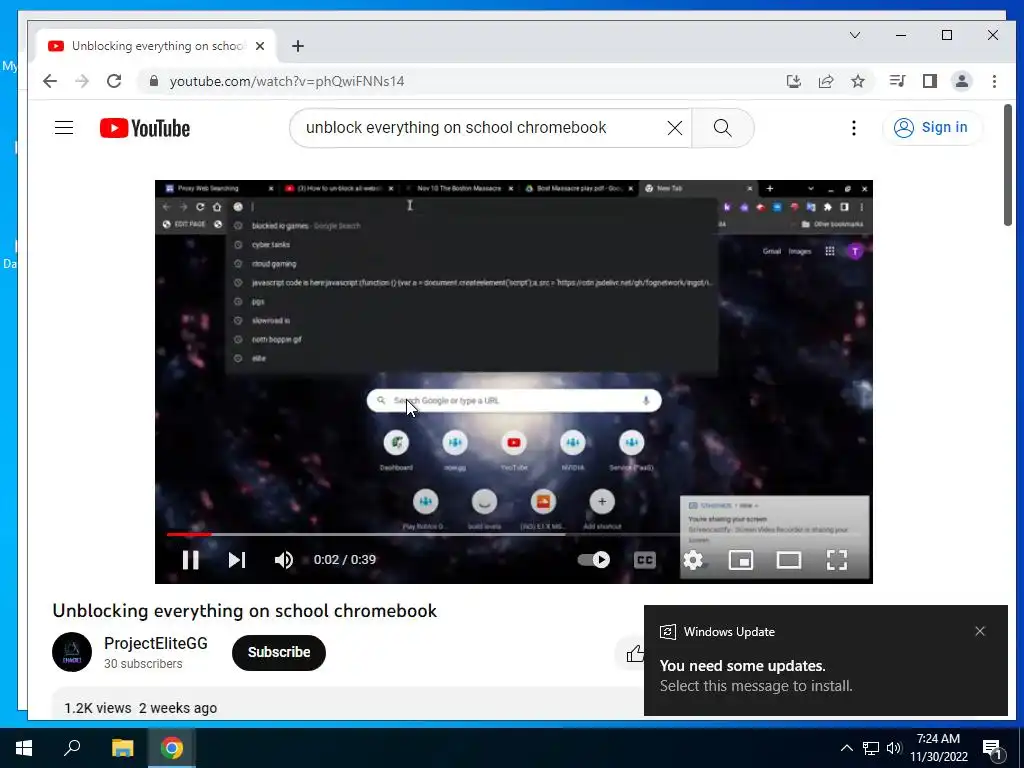Open volume tray icon
This screenshot has height=768, width=1024.
894,748
